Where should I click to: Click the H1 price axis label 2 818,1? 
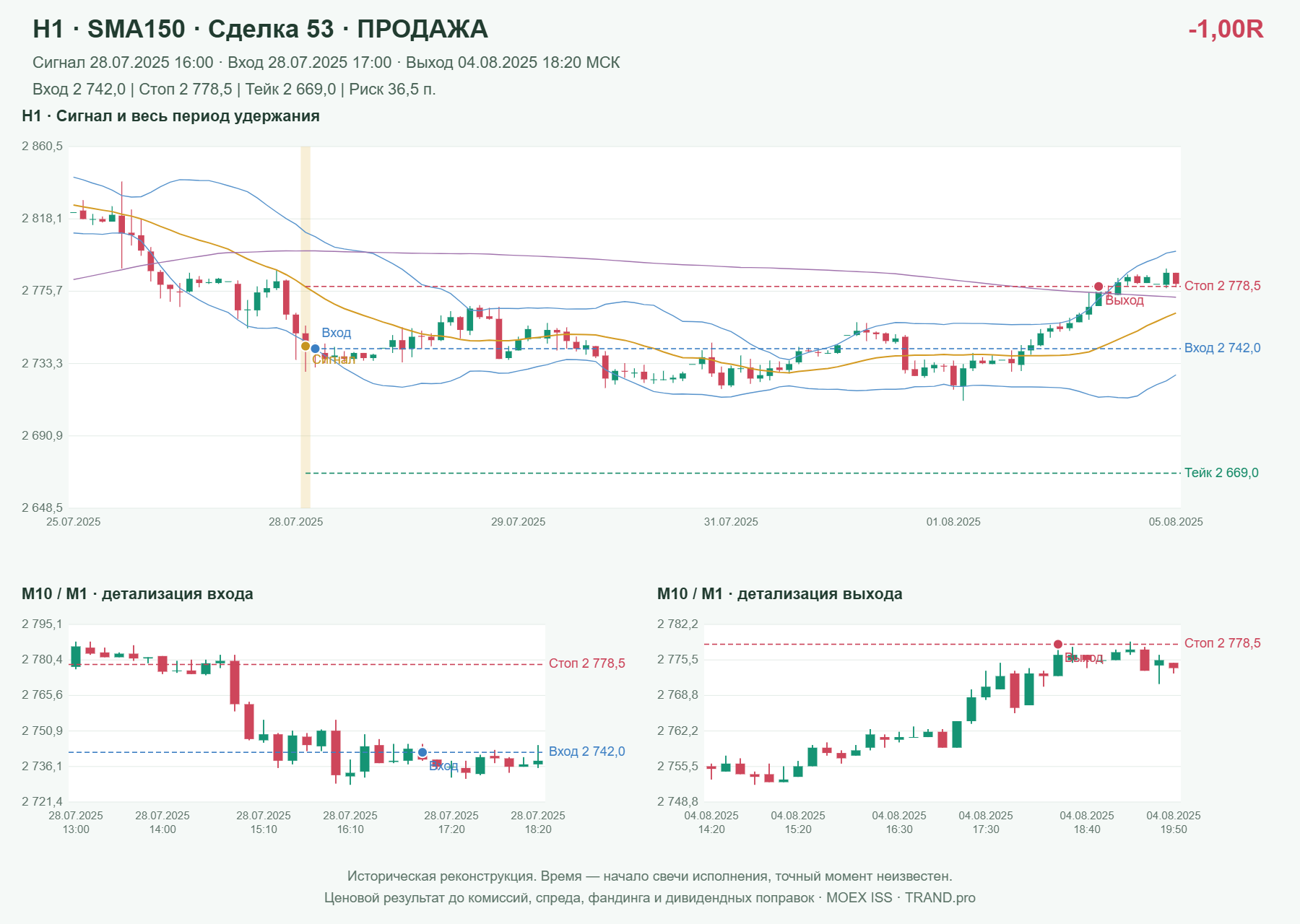[42, 219]
